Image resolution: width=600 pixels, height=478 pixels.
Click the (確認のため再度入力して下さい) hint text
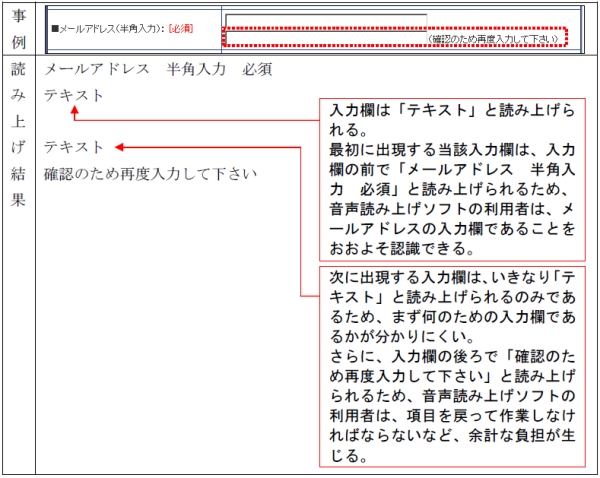tap(492, 38)
